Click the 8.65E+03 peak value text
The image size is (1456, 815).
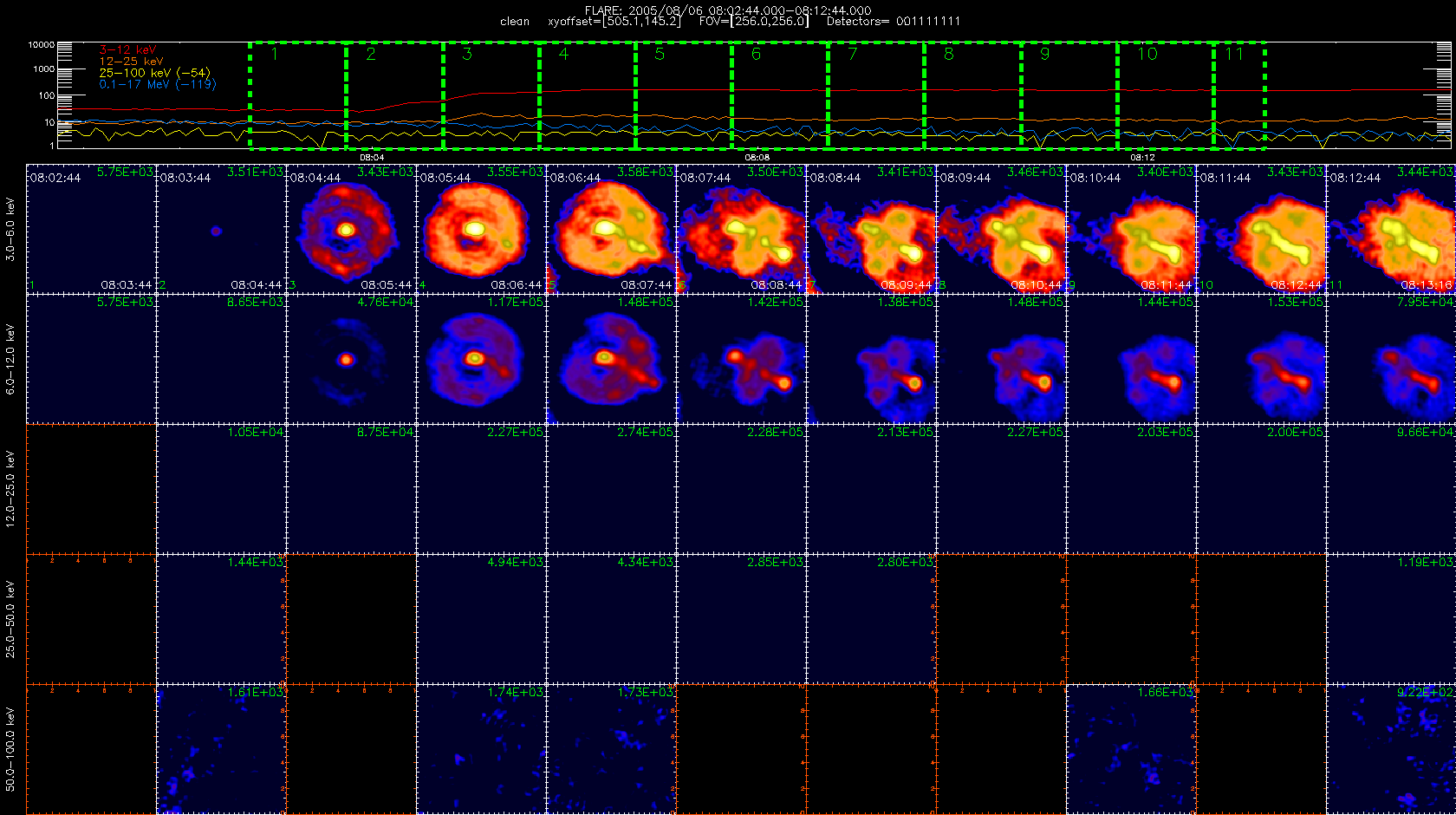(x=255, y=302)
